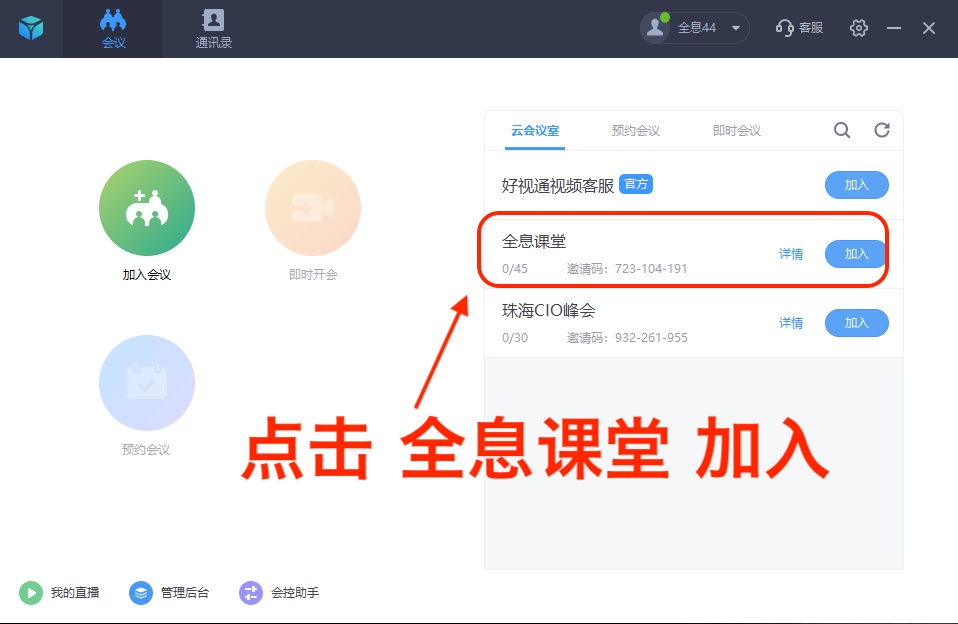
Task: Click the 好视通视频客服 room name
Action: click(x=558, y=186)
